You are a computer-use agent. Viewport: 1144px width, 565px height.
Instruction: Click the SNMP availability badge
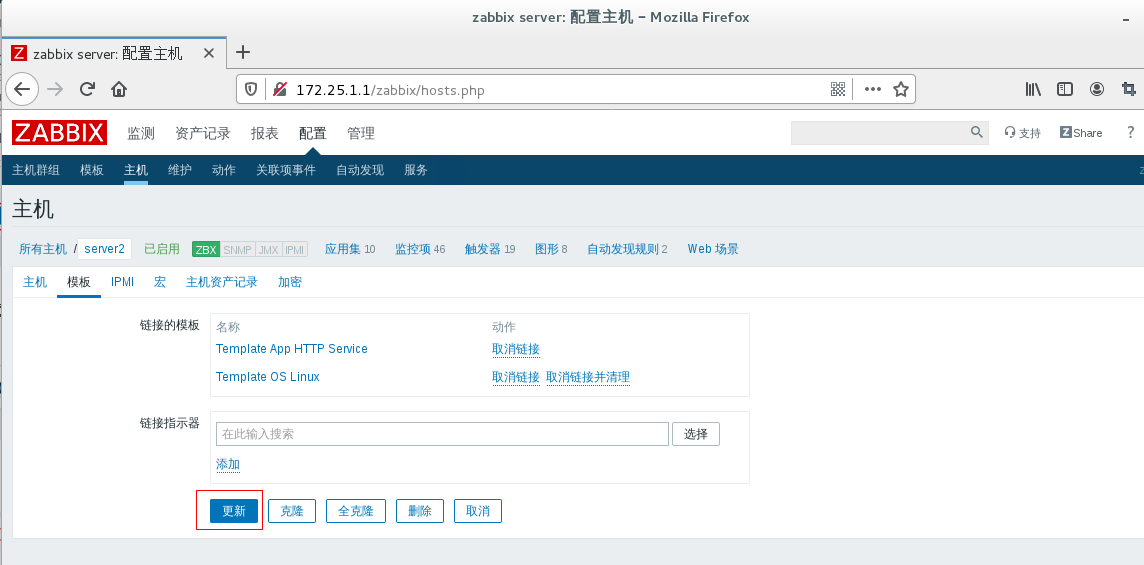pyautogui.click(x=238, y=250)
